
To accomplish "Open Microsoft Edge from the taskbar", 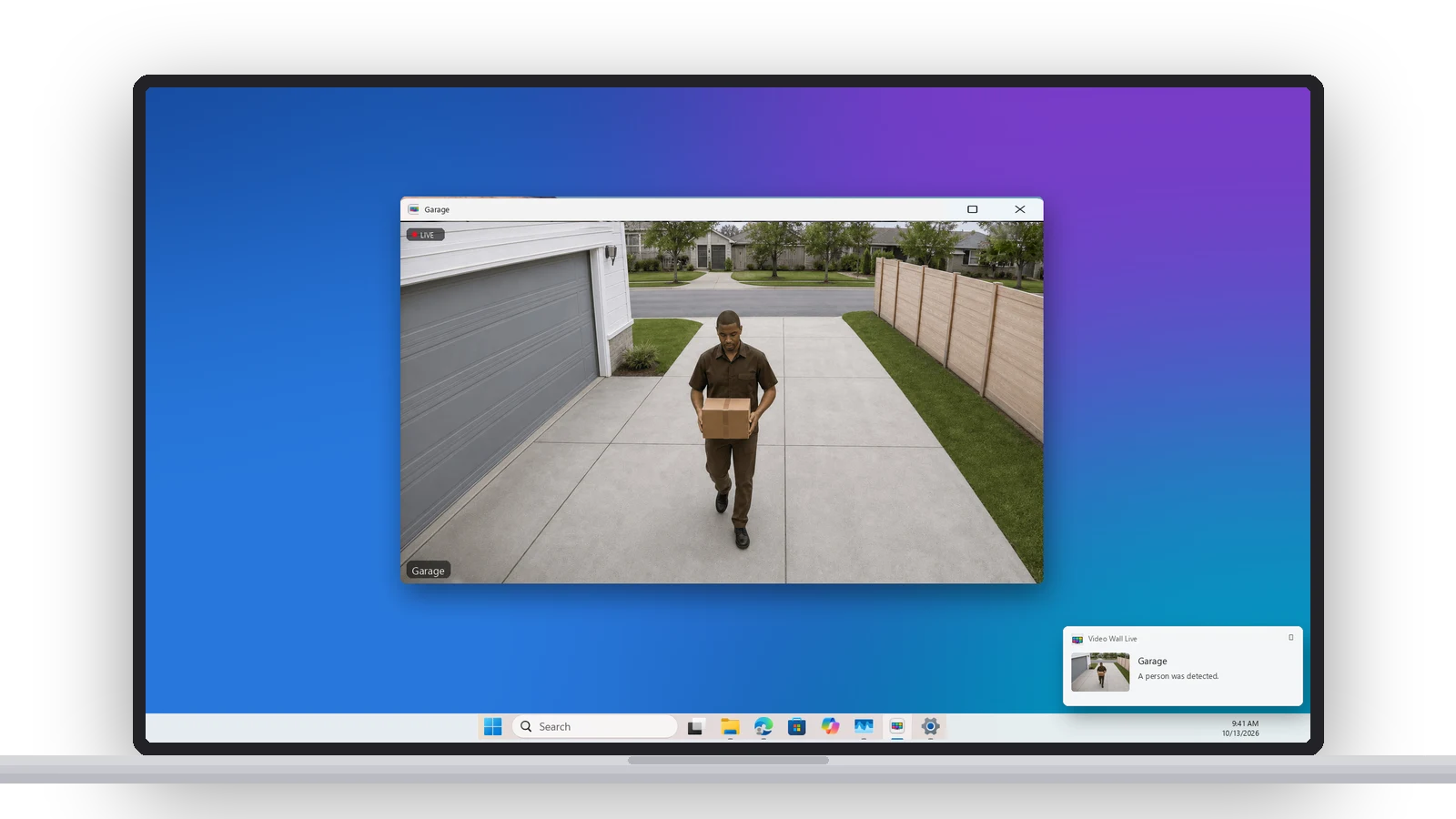I will [763, 726].
